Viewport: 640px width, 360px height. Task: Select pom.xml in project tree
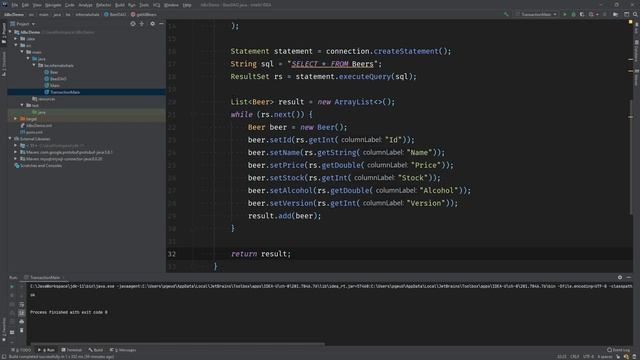(31, 132)
